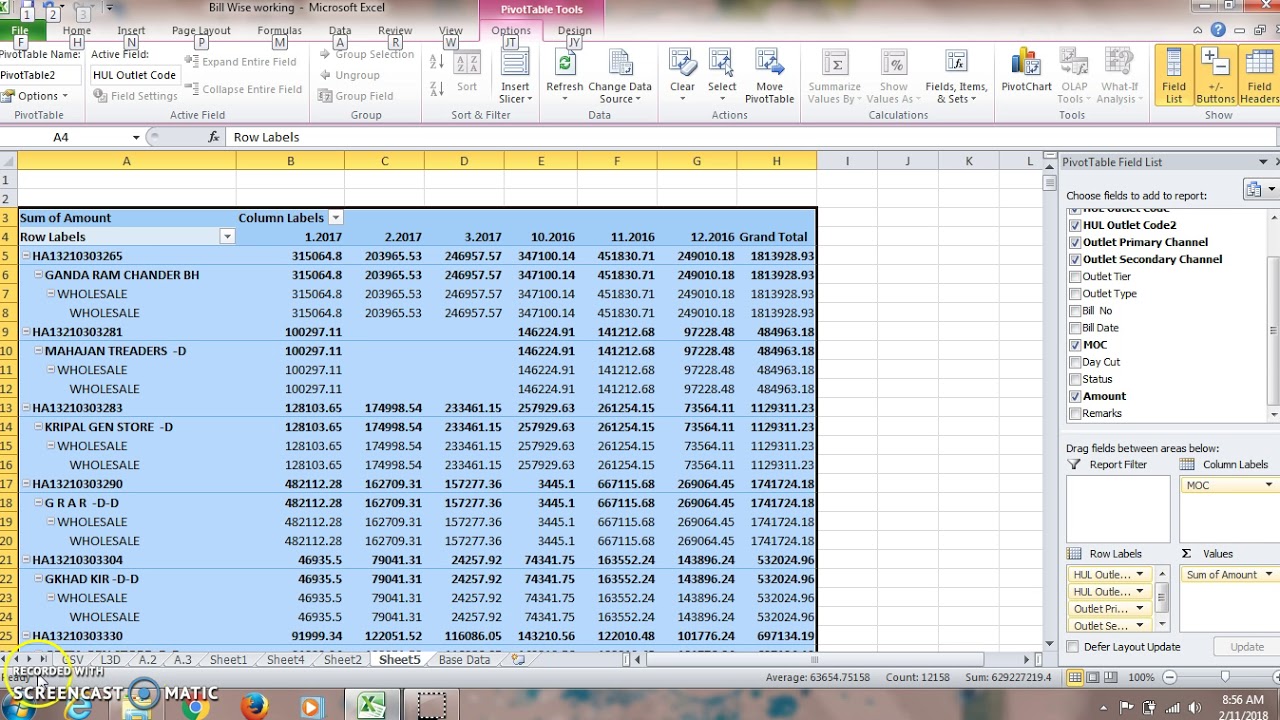Click Field Settings in ribbon

(x=136, y=96)
